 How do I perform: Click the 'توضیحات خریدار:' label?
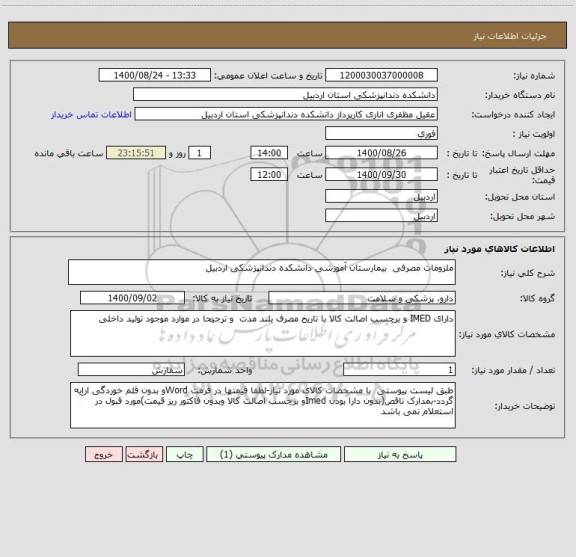525,406
